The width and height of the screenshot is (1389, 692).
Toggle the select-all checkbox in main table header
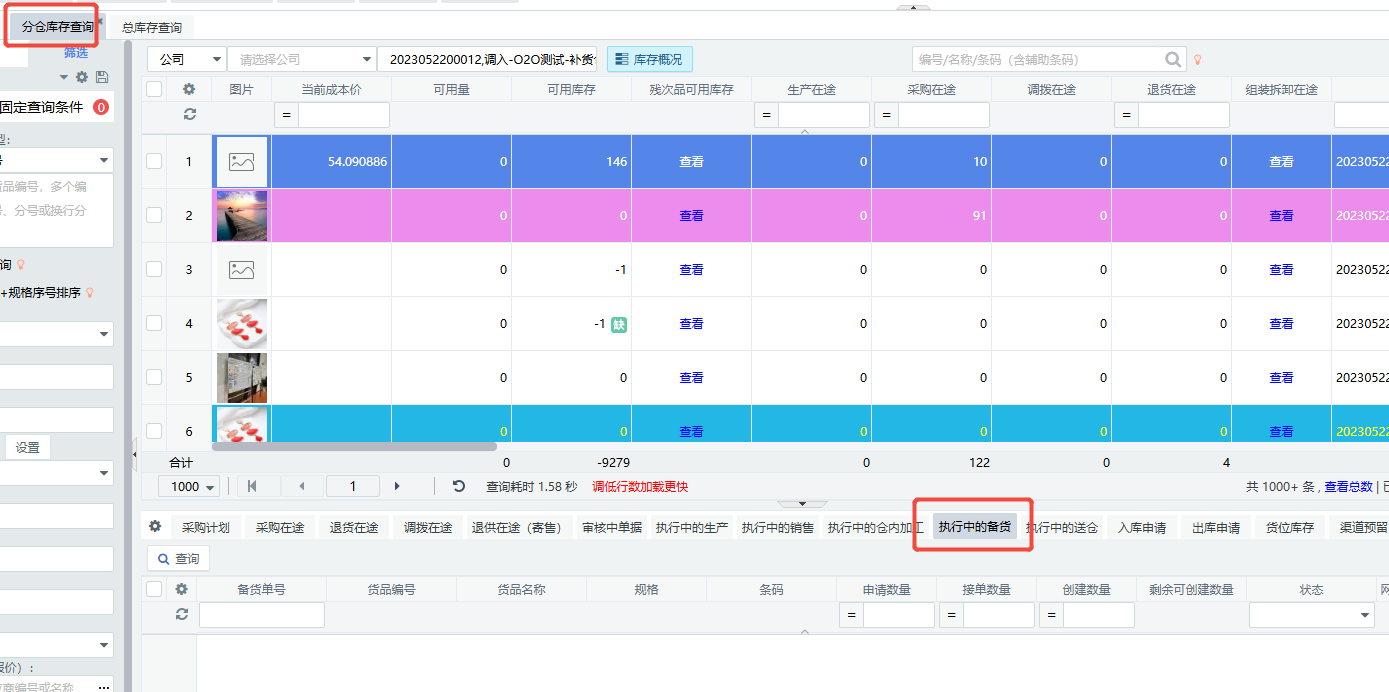[154, 89]
